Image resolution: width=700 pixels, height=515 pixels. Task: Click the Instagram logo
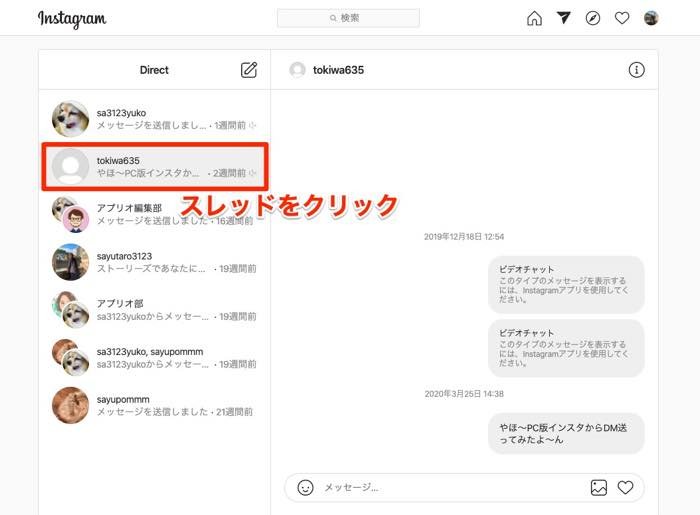tap(72, 19)
